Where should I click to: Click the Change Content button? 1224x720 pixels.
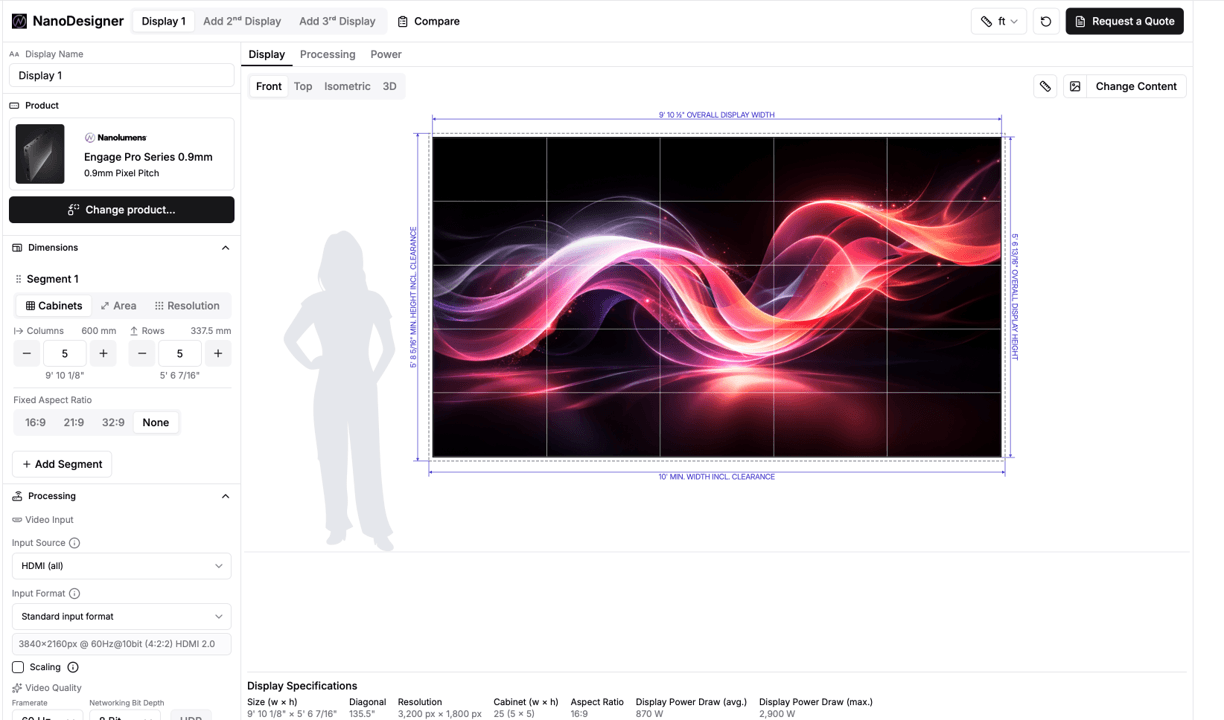1136,86
